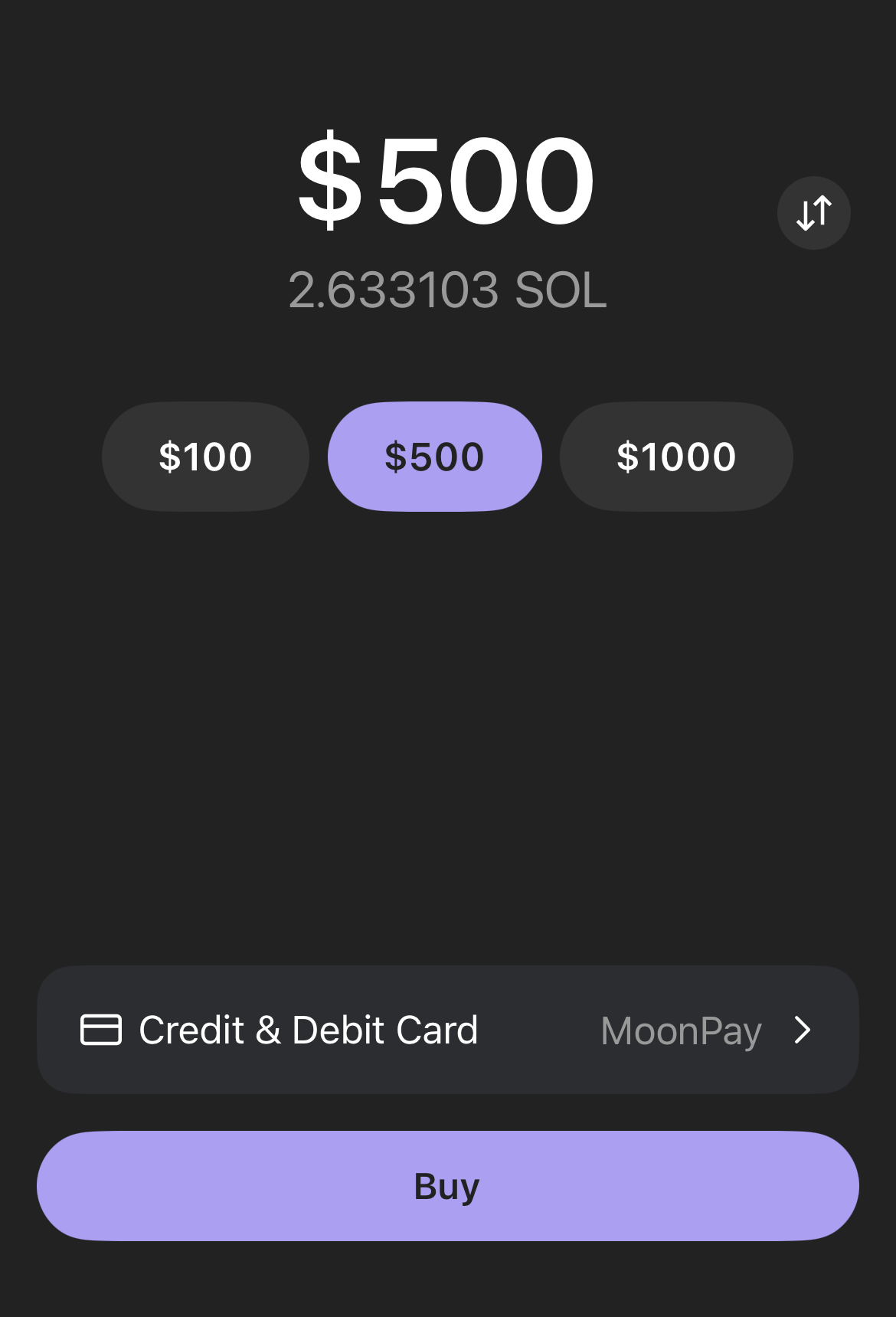896x1317 pixels.
Task: Open Credit & Debit Card options
Action: point(448,1030)
